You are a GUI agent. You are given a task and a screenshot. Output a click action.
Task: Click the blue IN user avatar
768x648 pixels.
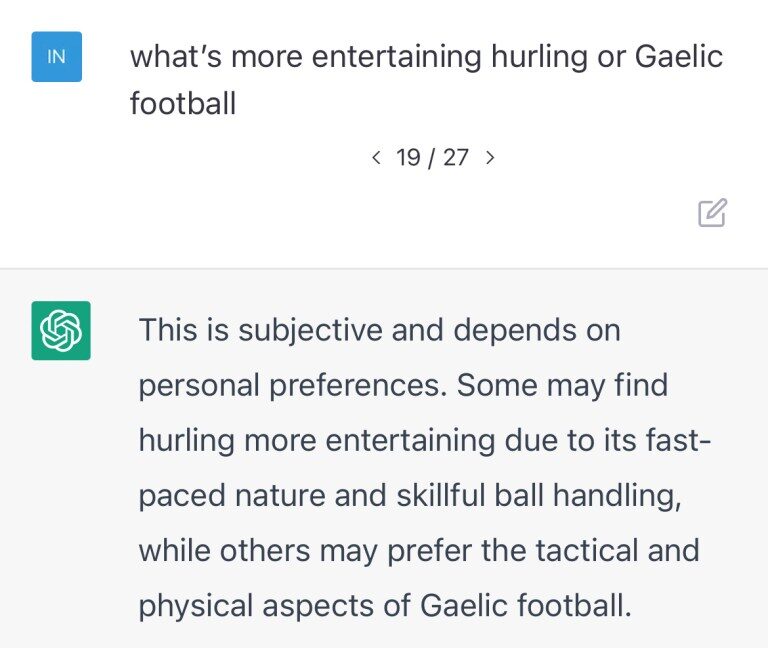(56, 56)
